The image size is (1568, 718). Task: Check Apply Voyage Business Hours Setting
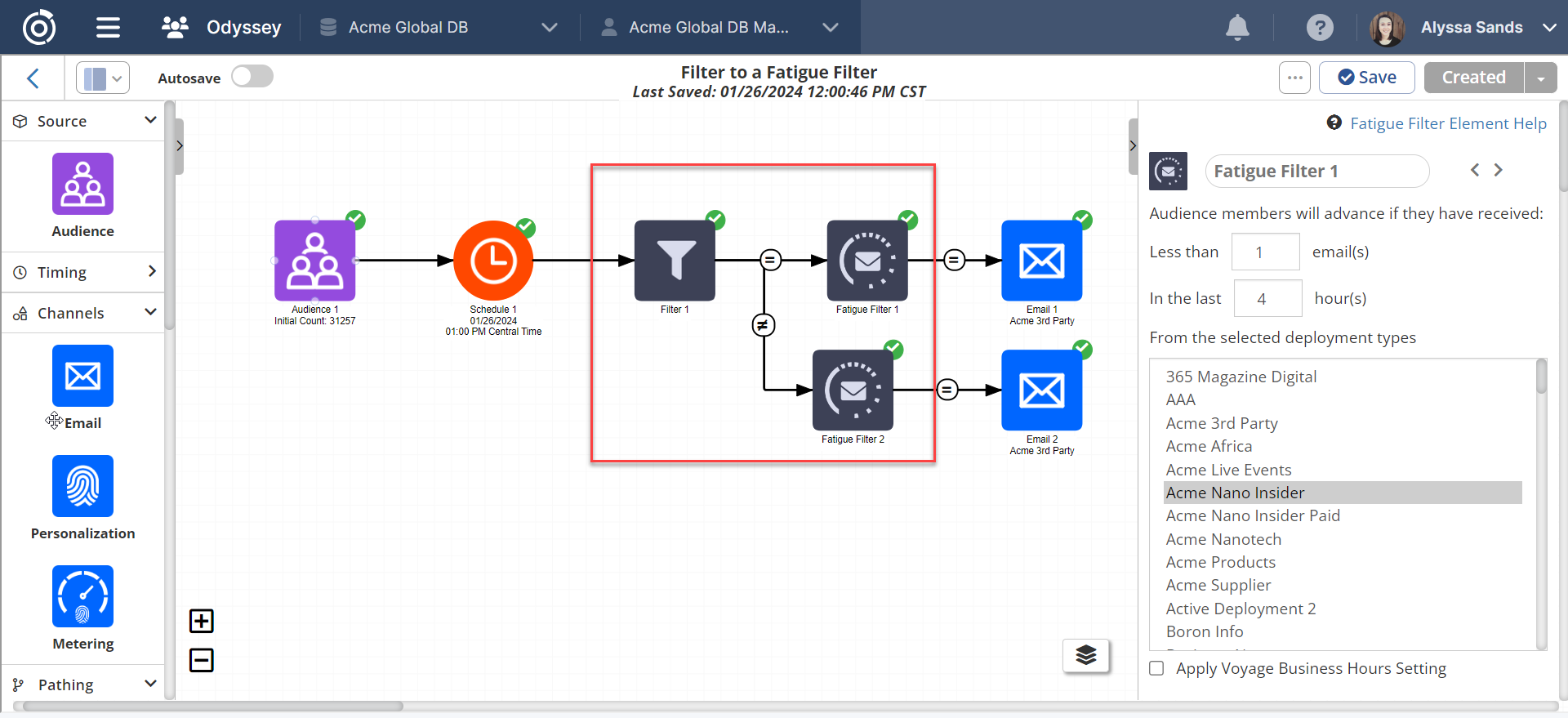click(1156, 668)
